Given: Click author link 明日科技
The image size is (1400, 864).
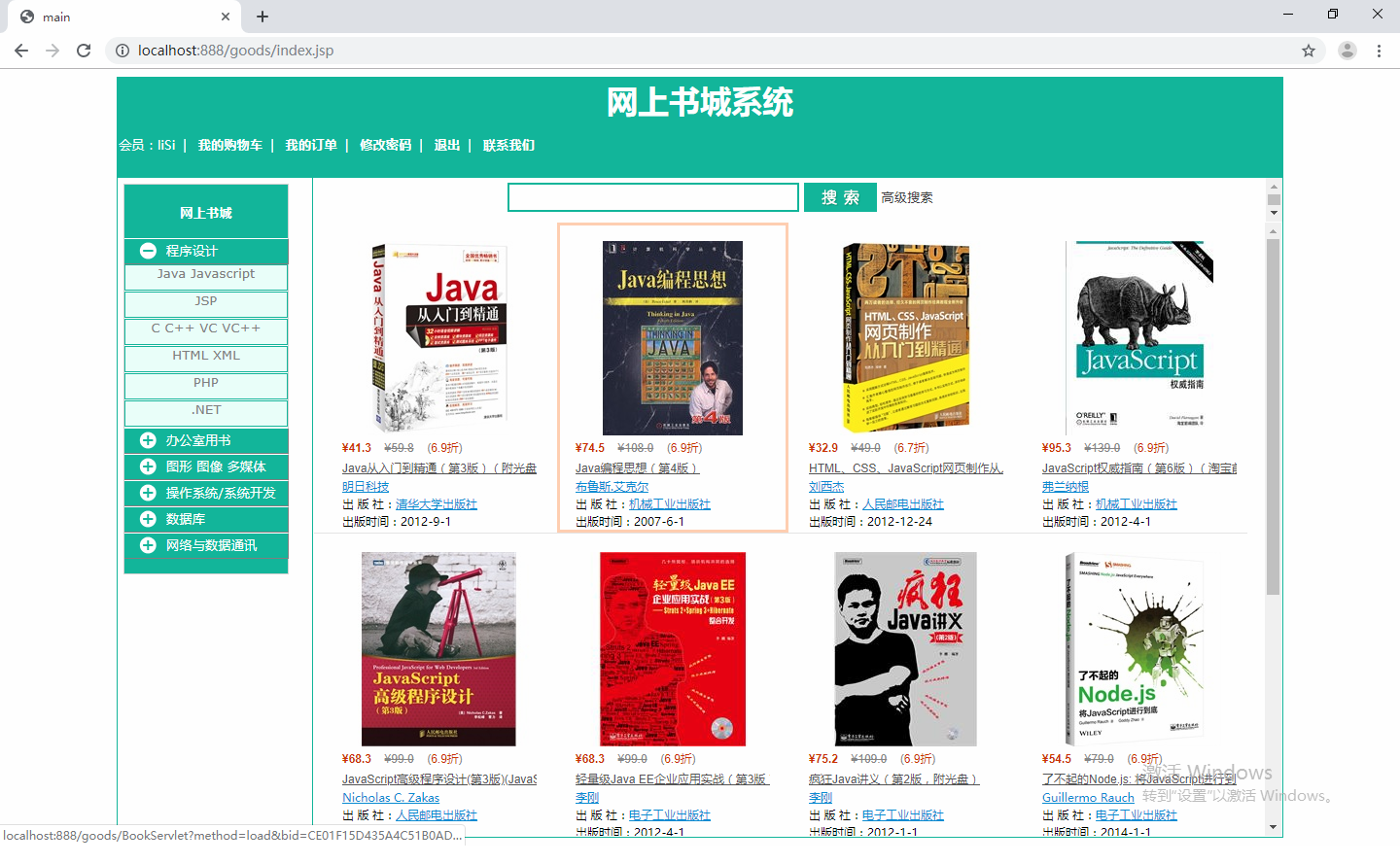Looking at the screenshot, I should (366, 487).
